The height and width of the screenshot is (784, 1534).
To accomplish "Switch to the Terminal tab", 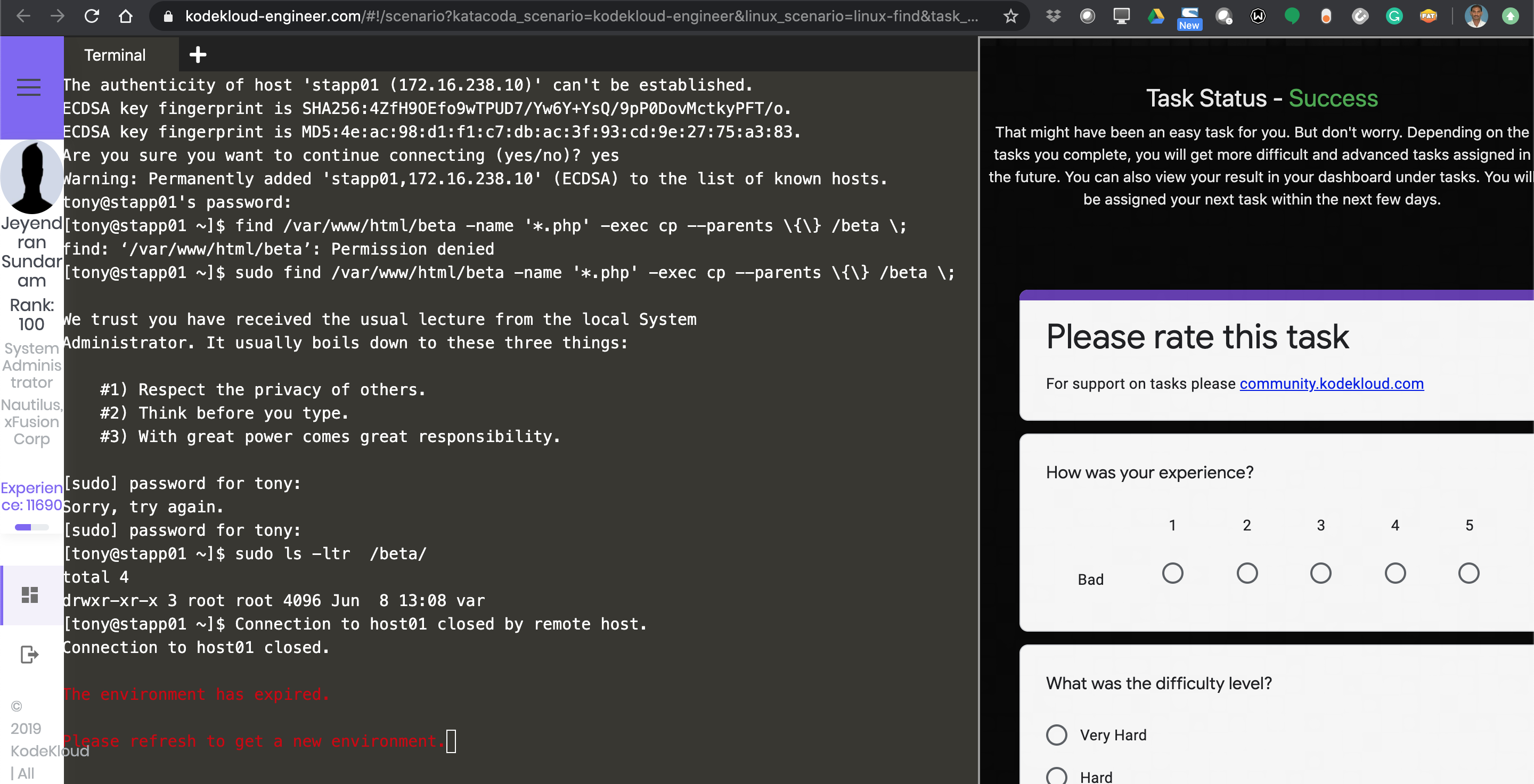I will point(115,55).
